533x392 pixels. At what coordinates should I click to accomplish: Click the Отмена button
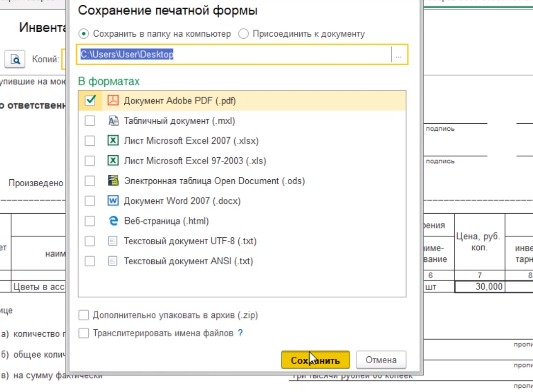[x=381, y=360]
